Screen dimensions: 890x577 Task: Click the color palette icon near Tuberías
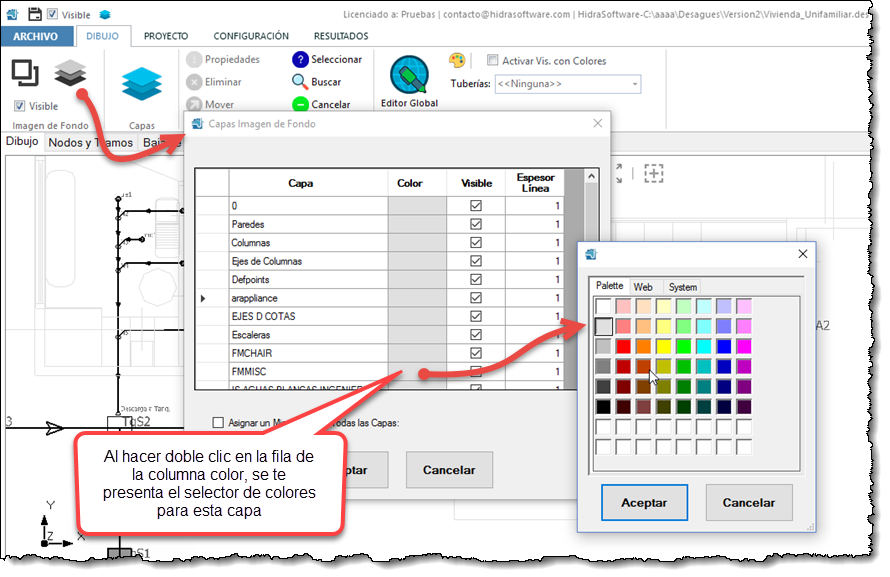coord(457,61)
